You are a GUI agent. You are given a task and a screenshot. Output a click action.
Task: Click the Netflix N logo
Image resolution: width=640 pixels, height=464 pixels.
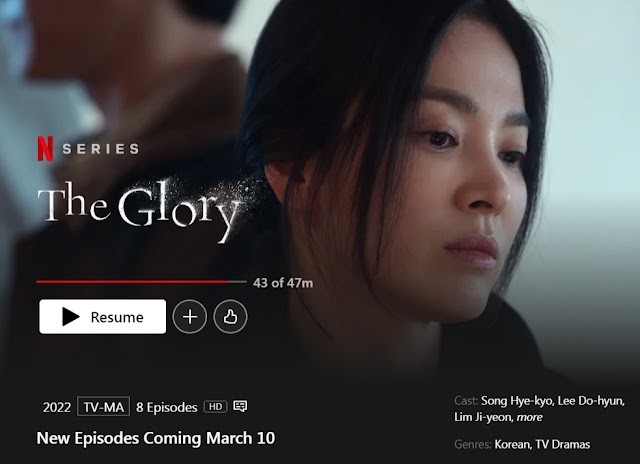tap(45, 149)
